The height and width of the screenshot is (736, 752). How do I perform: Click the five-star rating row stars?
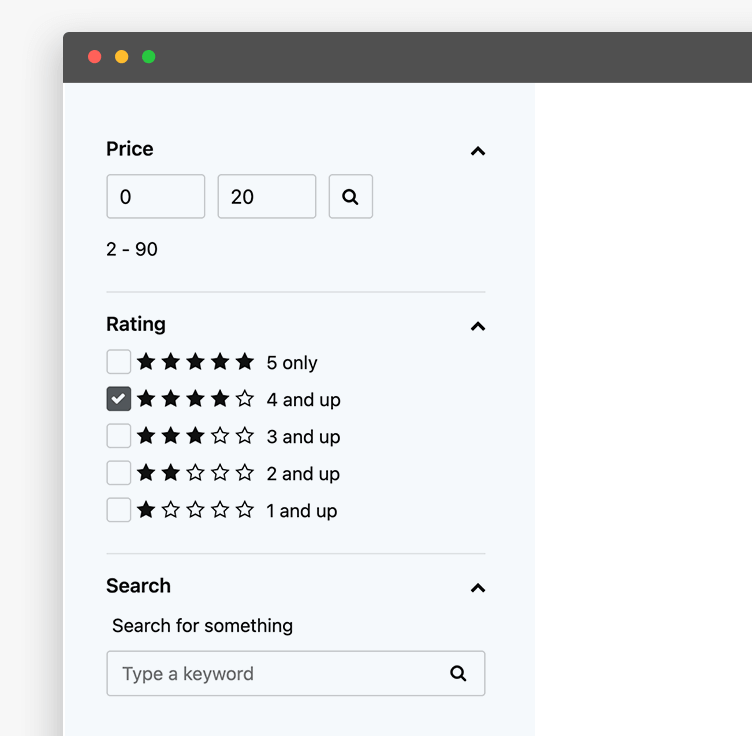click(195, 362)
